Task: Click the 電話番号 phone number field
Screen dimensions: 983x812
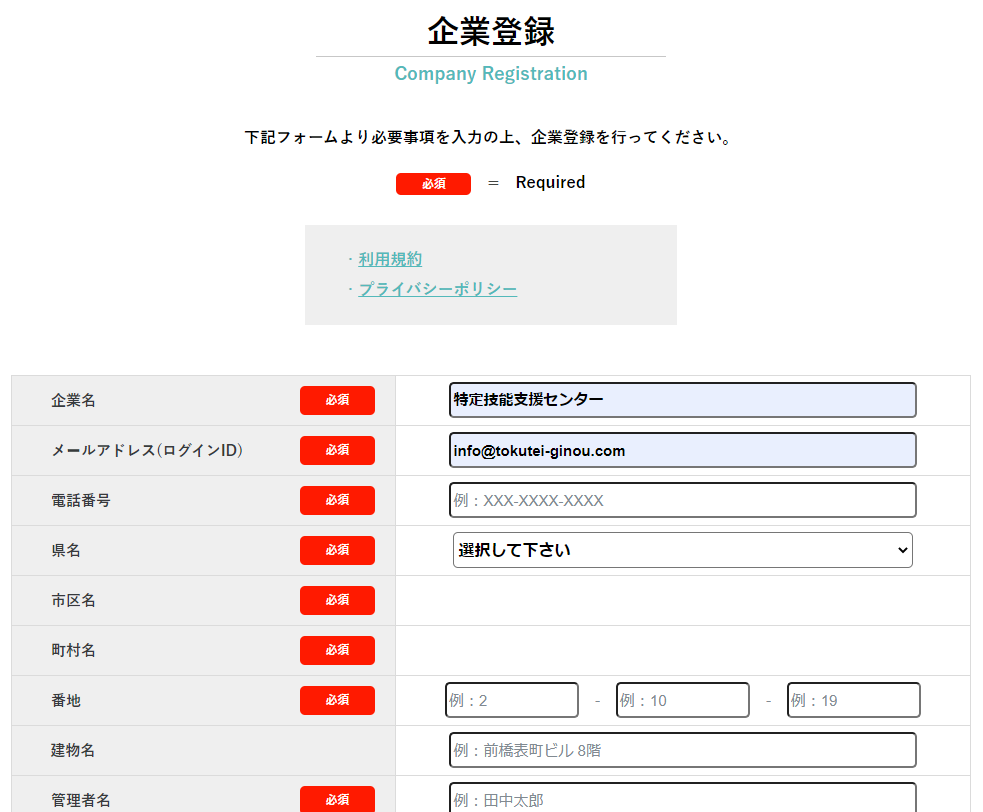Action: 682,500
